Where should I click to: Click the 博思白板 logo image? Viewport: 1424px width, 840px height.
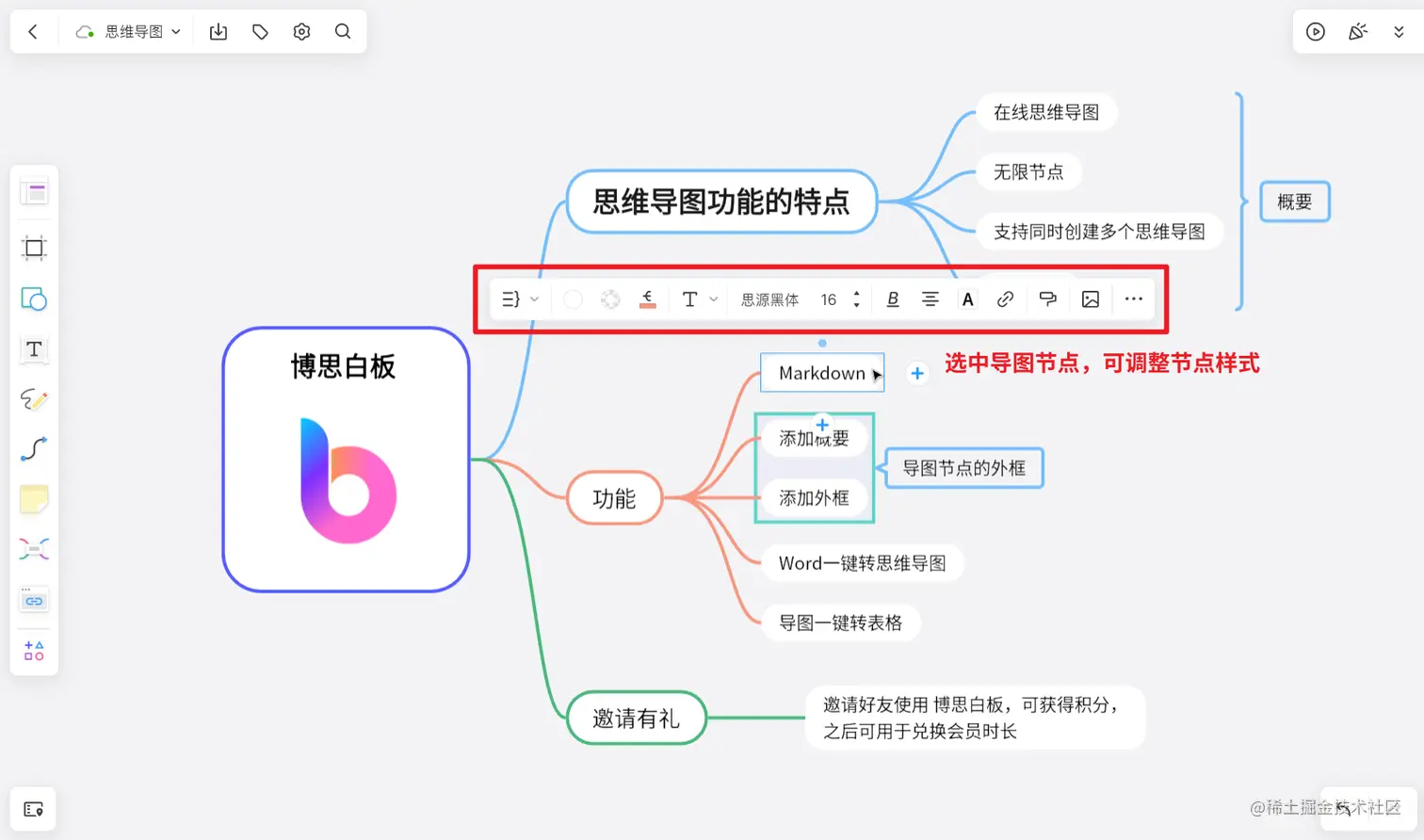point(348,480)
